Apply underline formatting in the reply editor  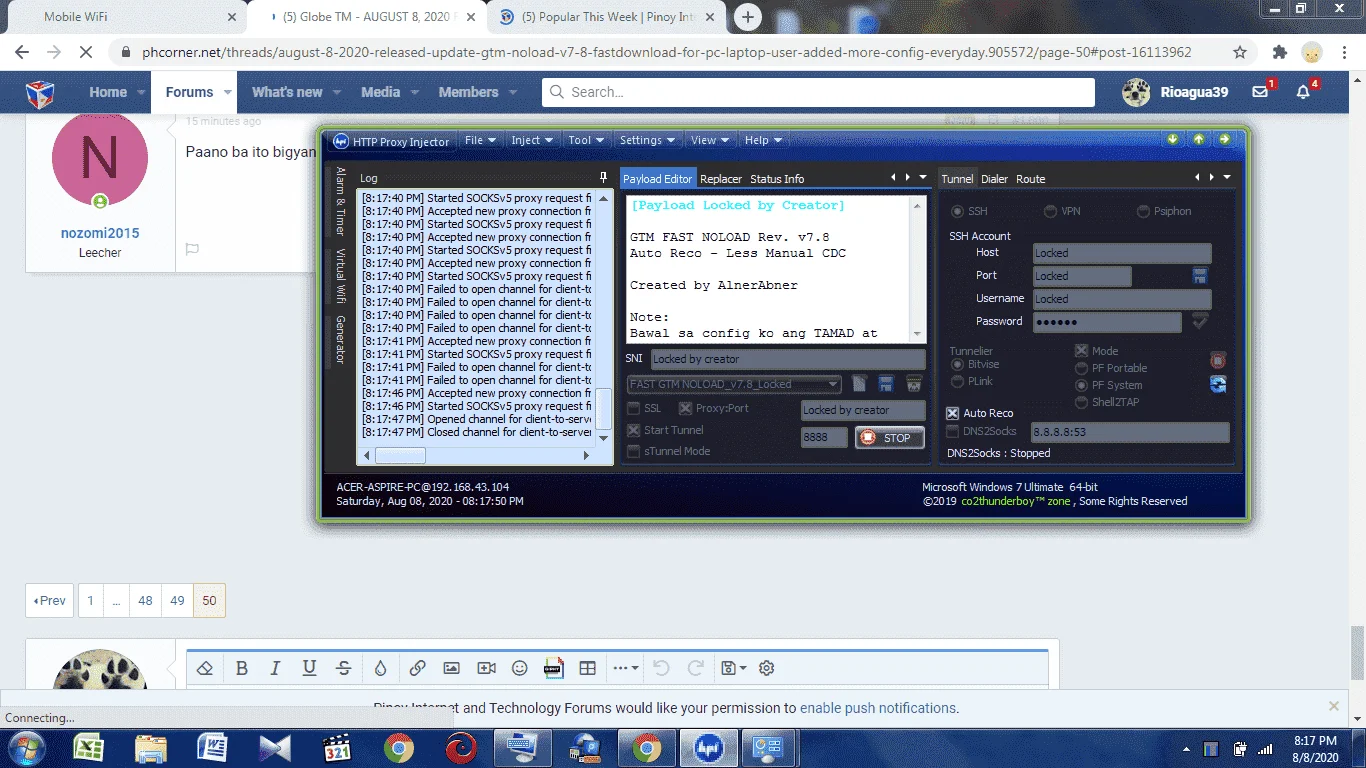[309, 668]
